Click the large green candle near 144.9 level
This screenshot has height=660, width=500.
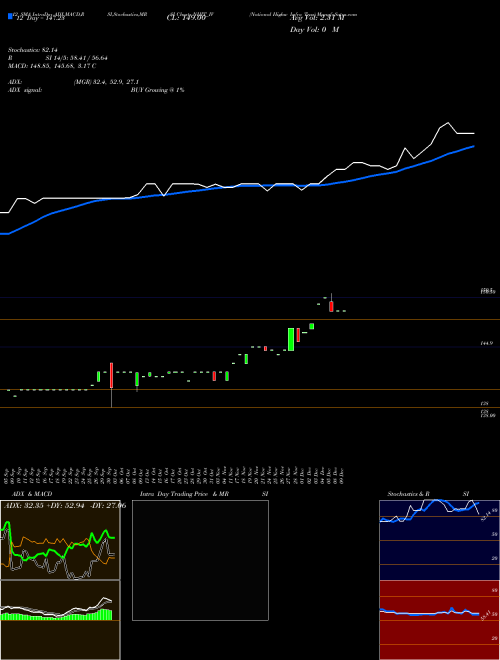coord(291,339)
